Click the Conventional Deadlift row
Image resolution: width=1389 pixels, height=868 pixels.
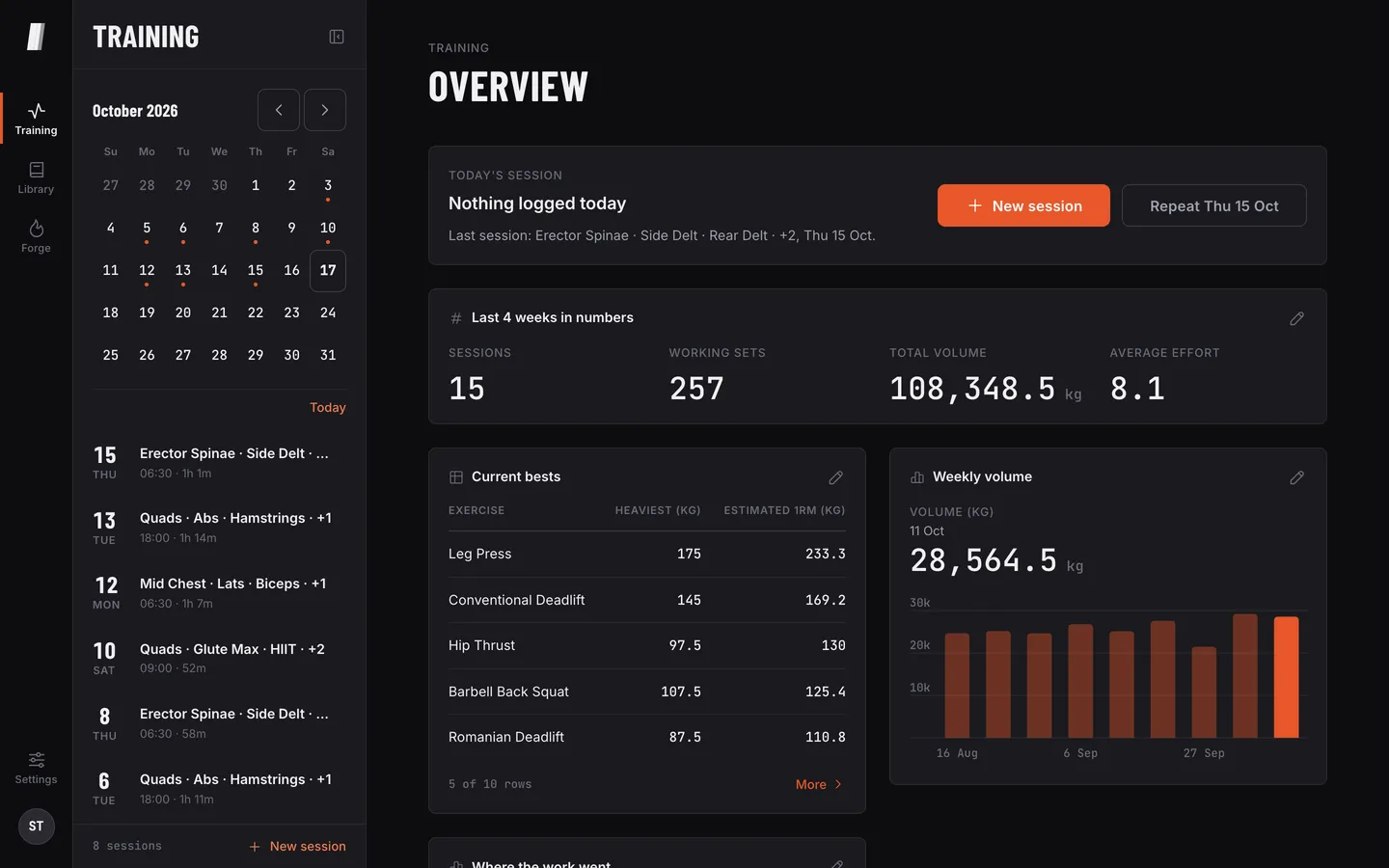[x=647, y=600]
